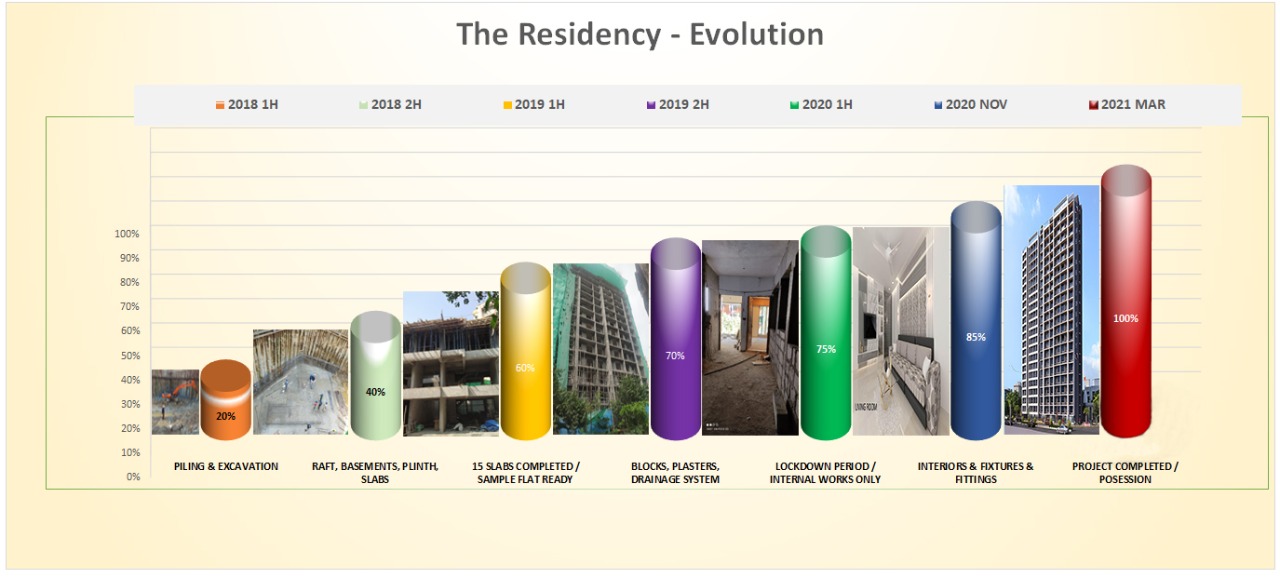Open the living room interior photo

pos(901,331)
